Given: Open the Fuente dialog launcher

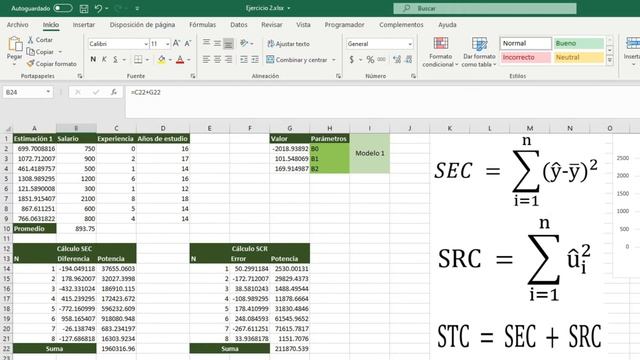Looking at the screenshot, I should [193, 76].
